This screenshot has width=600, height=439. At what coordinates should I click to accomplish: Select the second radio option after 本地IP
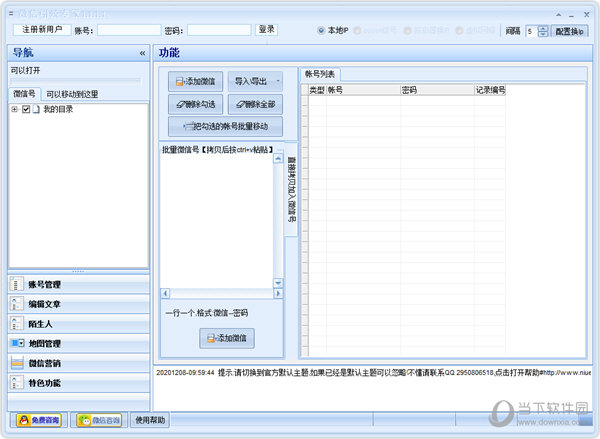pos(357,30)
